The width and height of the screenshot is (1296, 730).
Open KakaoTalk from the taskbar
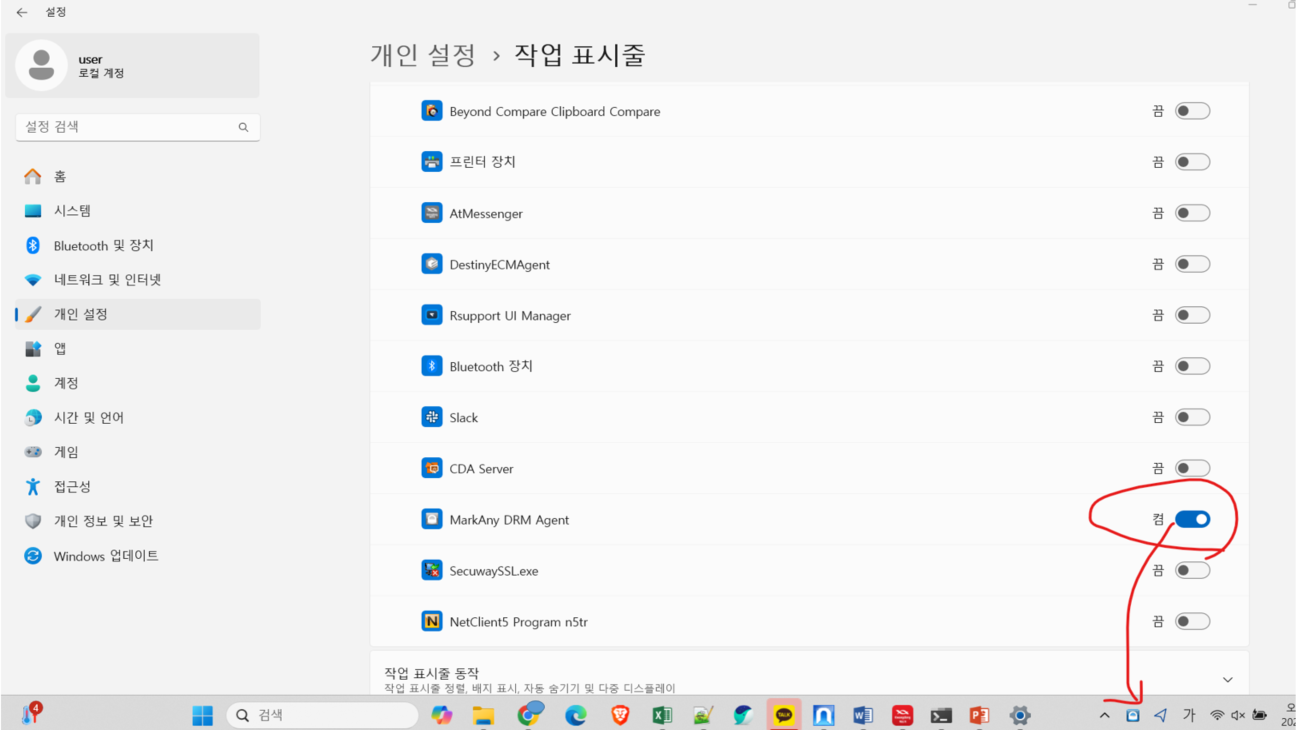(784, 715)
